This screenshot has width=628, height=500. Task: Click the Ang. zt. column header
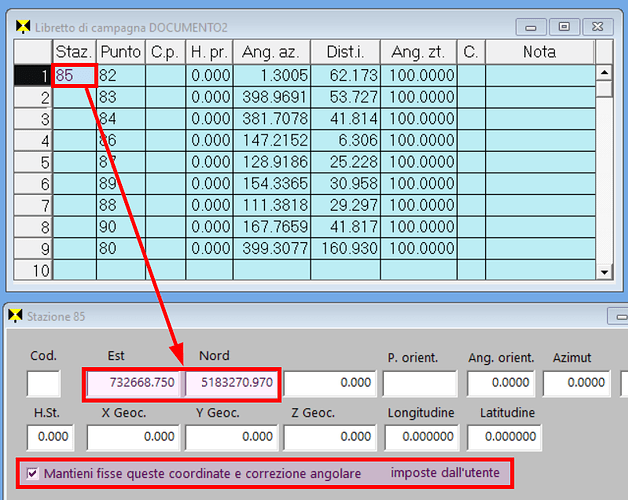(x=419, y=52)
